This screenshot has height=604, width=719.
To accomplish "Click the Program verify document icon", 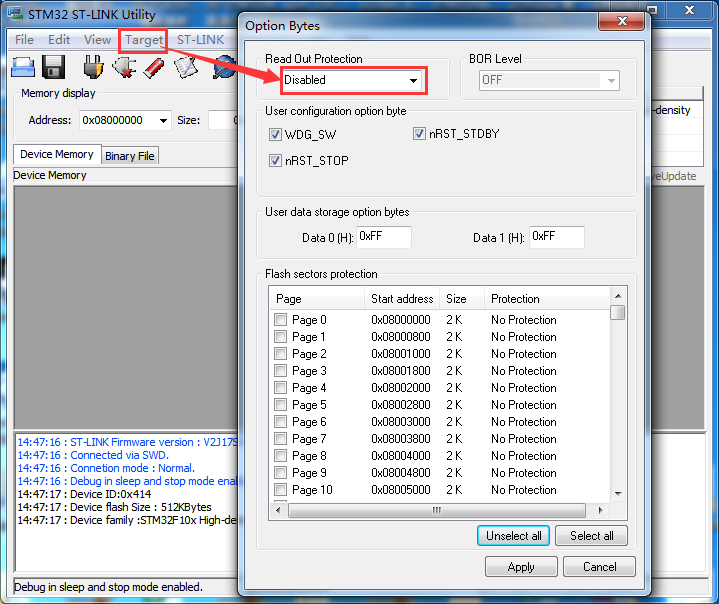I will coord(185,67).
